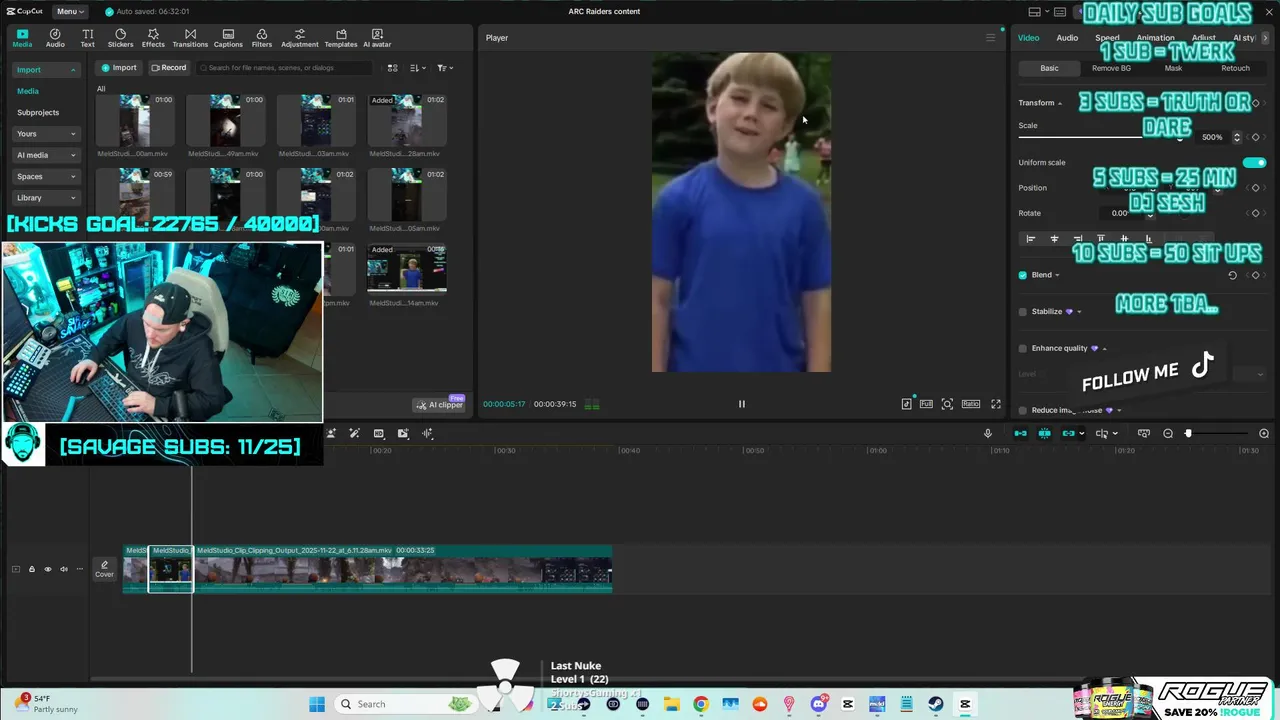Select the Basic sub-tab
This screenshot has width=1280, height=720.
pos(1049,68)
